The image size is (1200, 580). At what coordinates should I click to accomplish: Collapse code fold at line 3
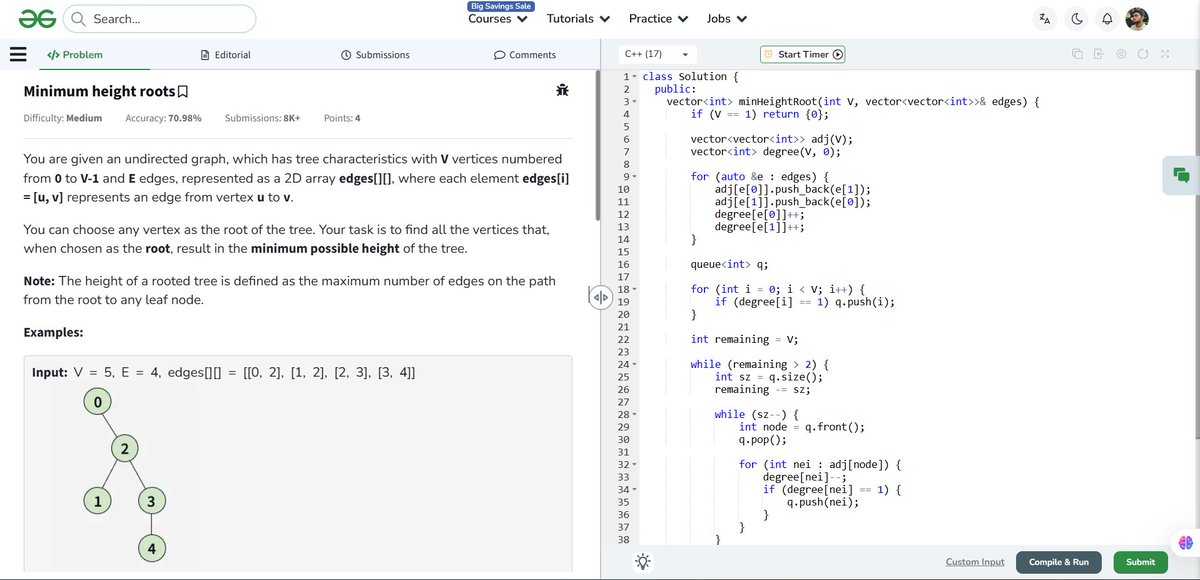tap(635, 102)
